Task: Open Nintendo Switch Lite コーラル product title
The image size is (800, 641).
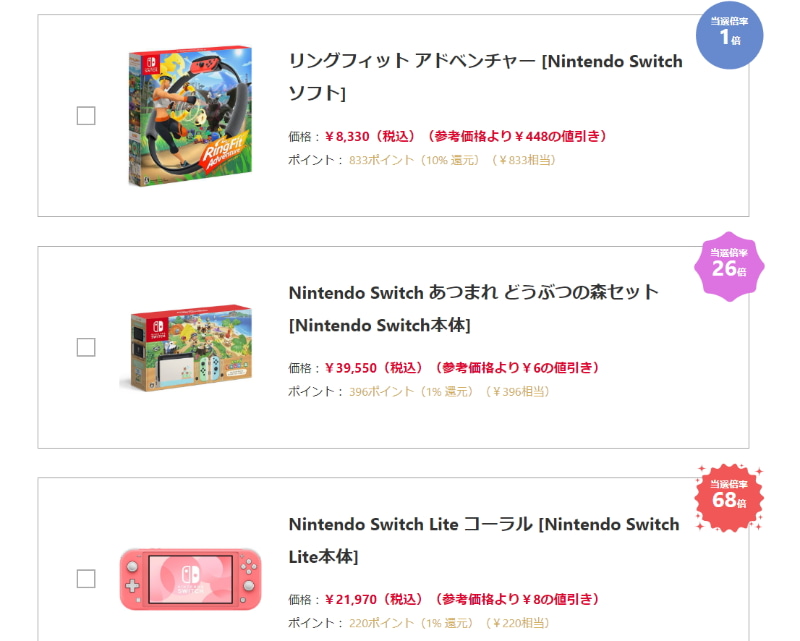Action: point(483,540)
